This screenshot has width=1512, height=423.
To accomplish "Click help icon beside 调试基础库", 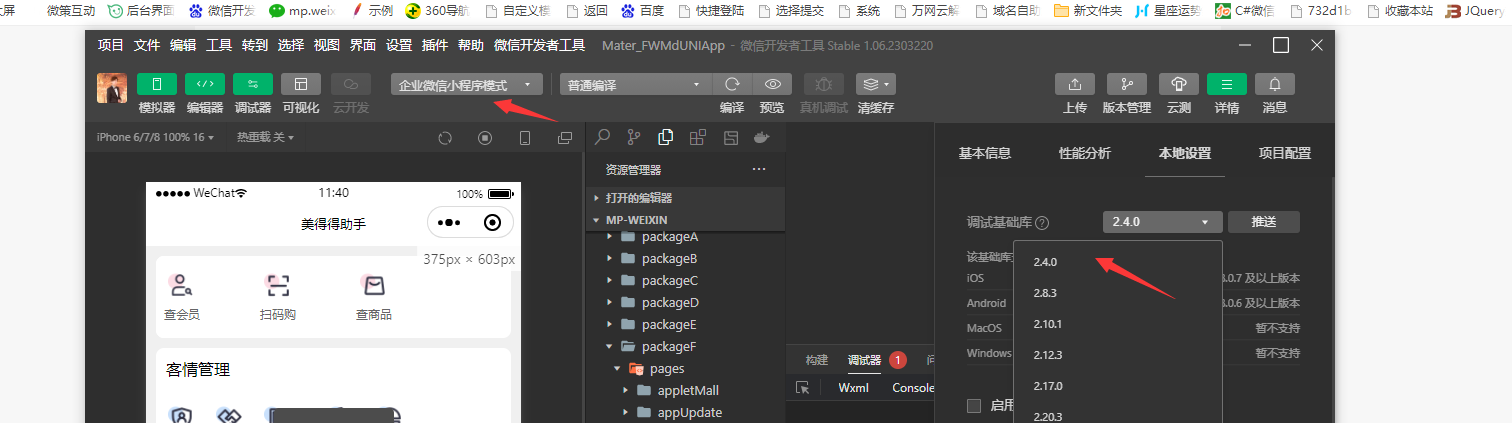I will tap(1043, 223).
